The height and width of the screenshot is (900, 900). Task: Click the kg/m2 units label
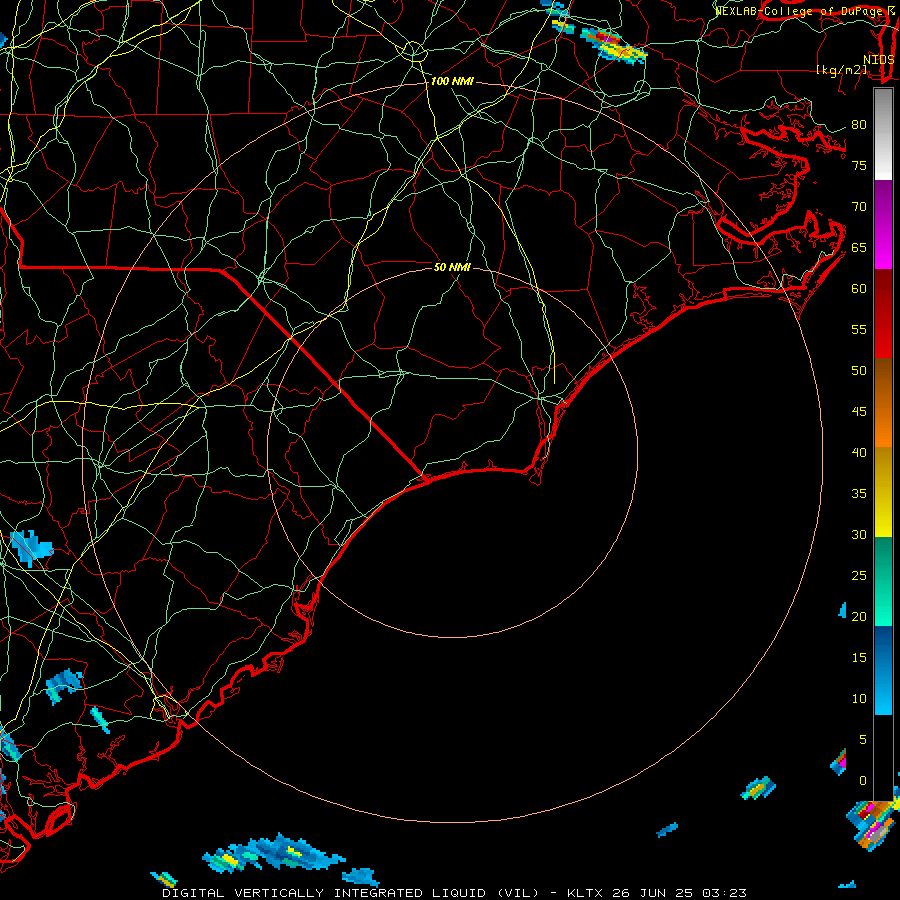[841, 70]
